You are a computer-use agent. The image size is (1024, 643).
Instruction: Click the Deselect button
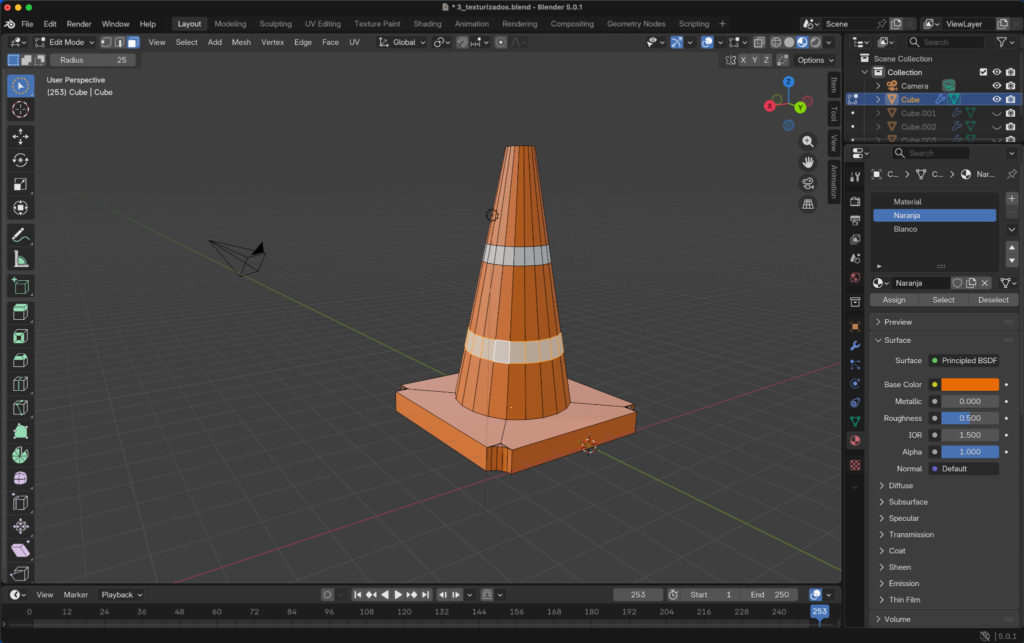point(993,300)
